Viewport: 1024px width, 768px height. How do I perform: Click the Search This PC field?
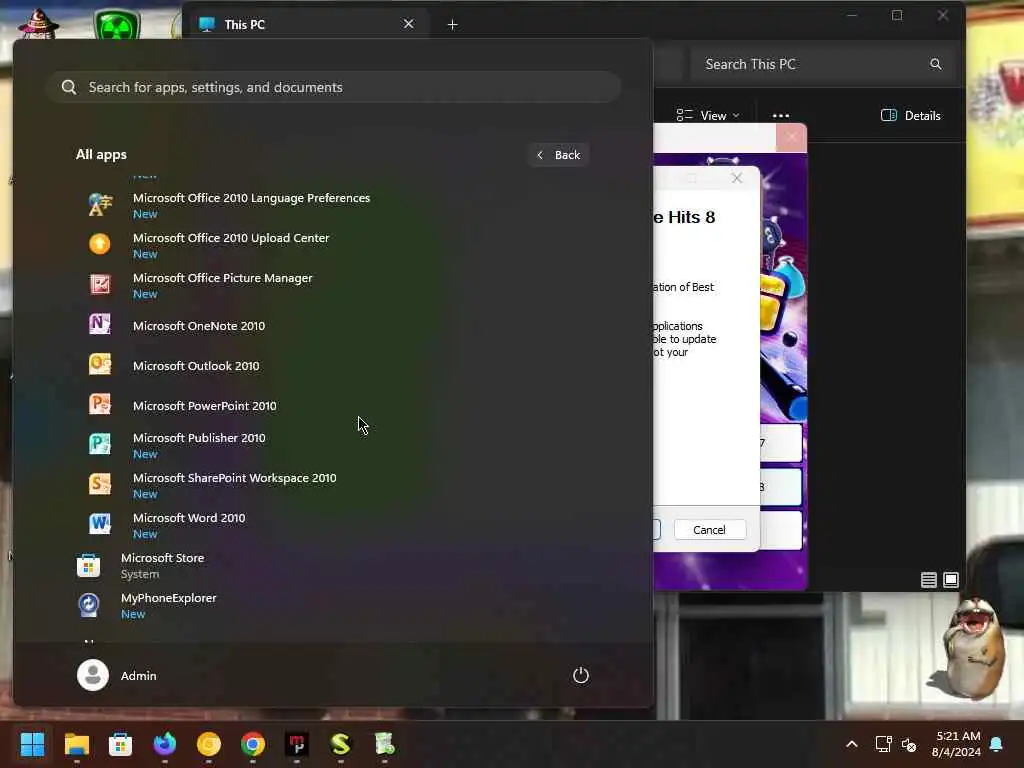point(823,64)
